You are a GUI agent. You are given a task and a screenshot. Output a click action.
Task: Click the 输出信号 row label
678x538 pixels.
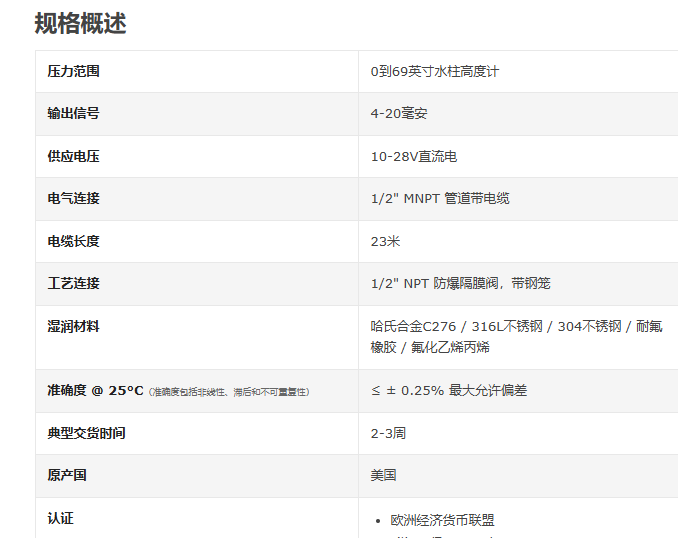click(x=73, y=113)
